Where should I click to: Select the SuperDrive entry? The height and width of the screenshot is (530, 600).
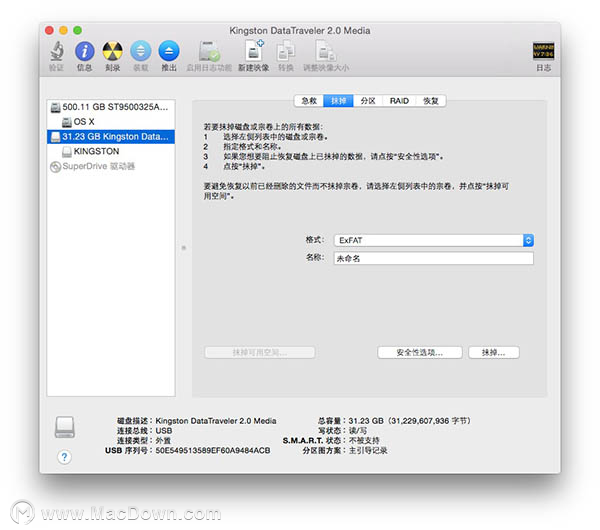coord(111,166)
